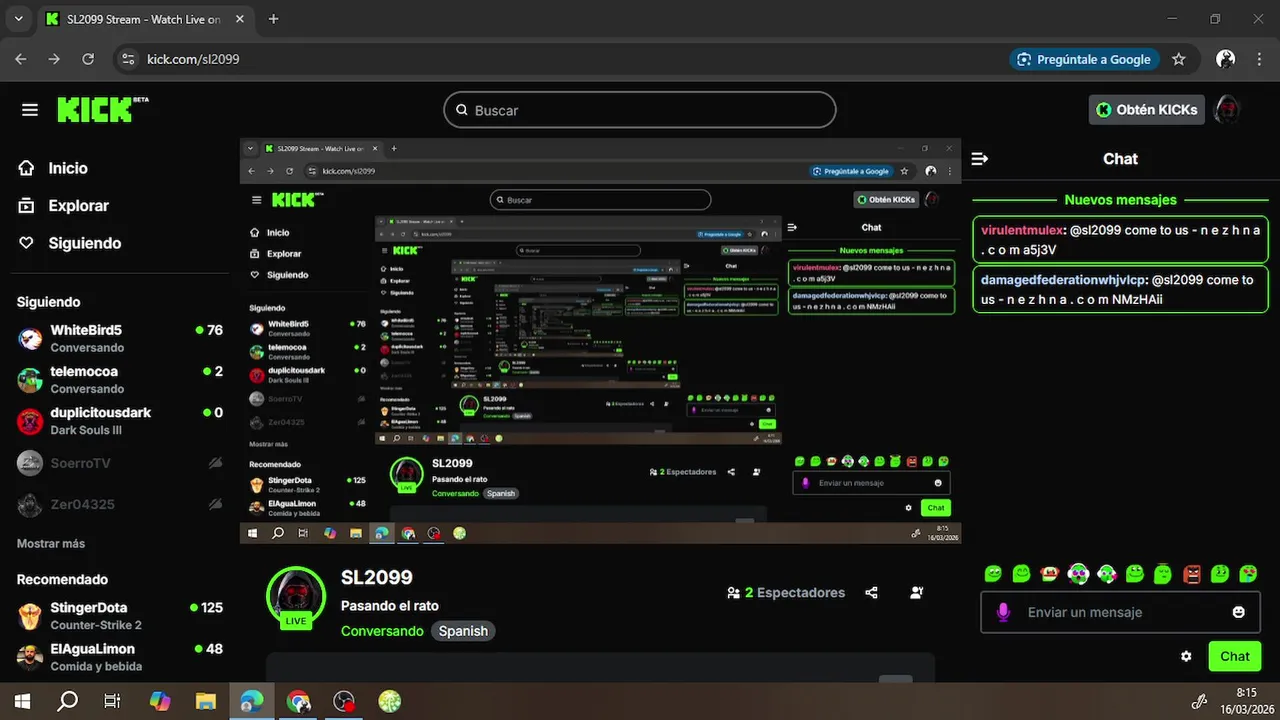Screen dimensions: 1280x720
Task: Insert the first smiling green emote
Action: point(993,574)
